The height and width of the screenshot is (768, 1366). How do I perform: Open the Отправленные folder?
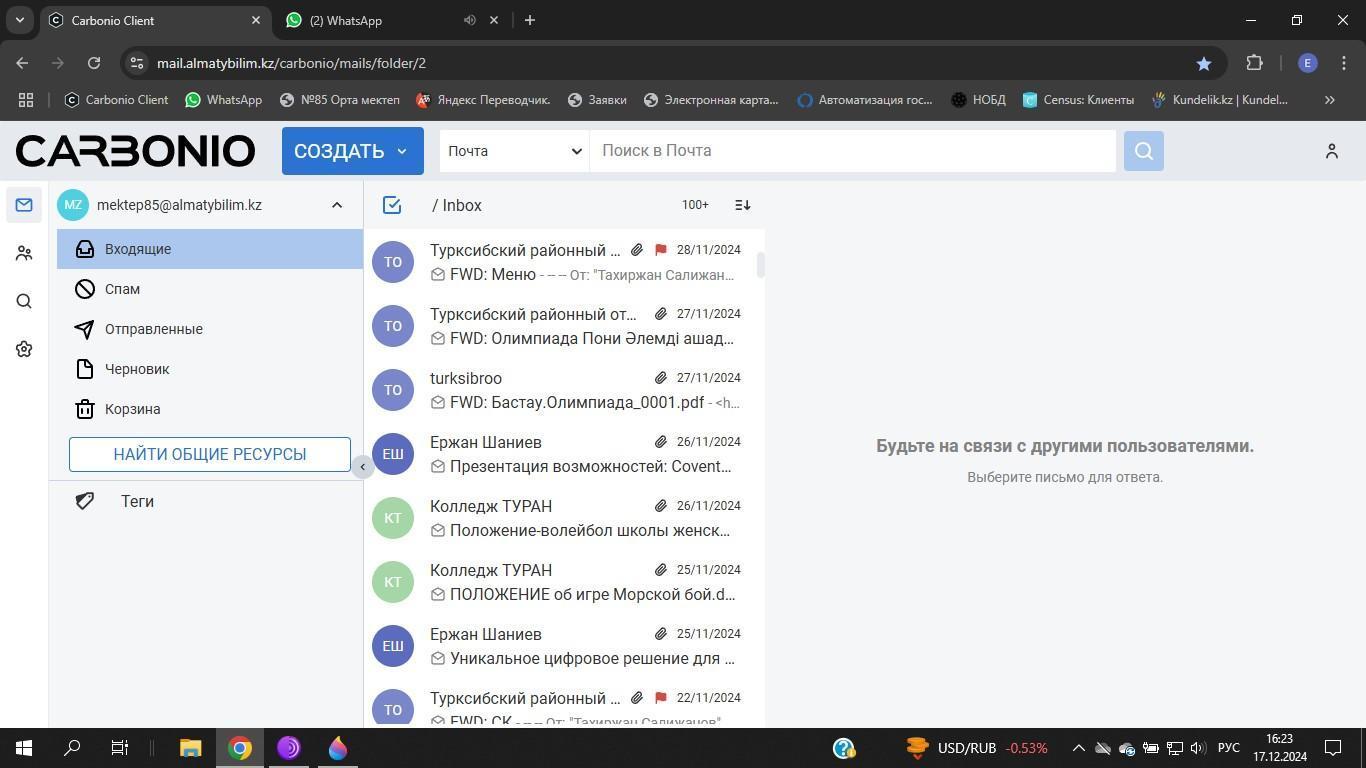153,329
